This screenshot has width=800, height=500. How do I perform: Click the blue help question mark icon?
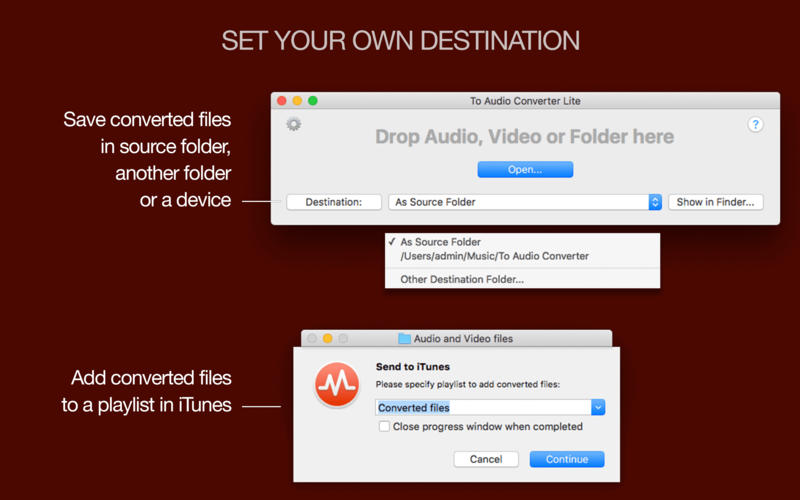pos(755,124)
